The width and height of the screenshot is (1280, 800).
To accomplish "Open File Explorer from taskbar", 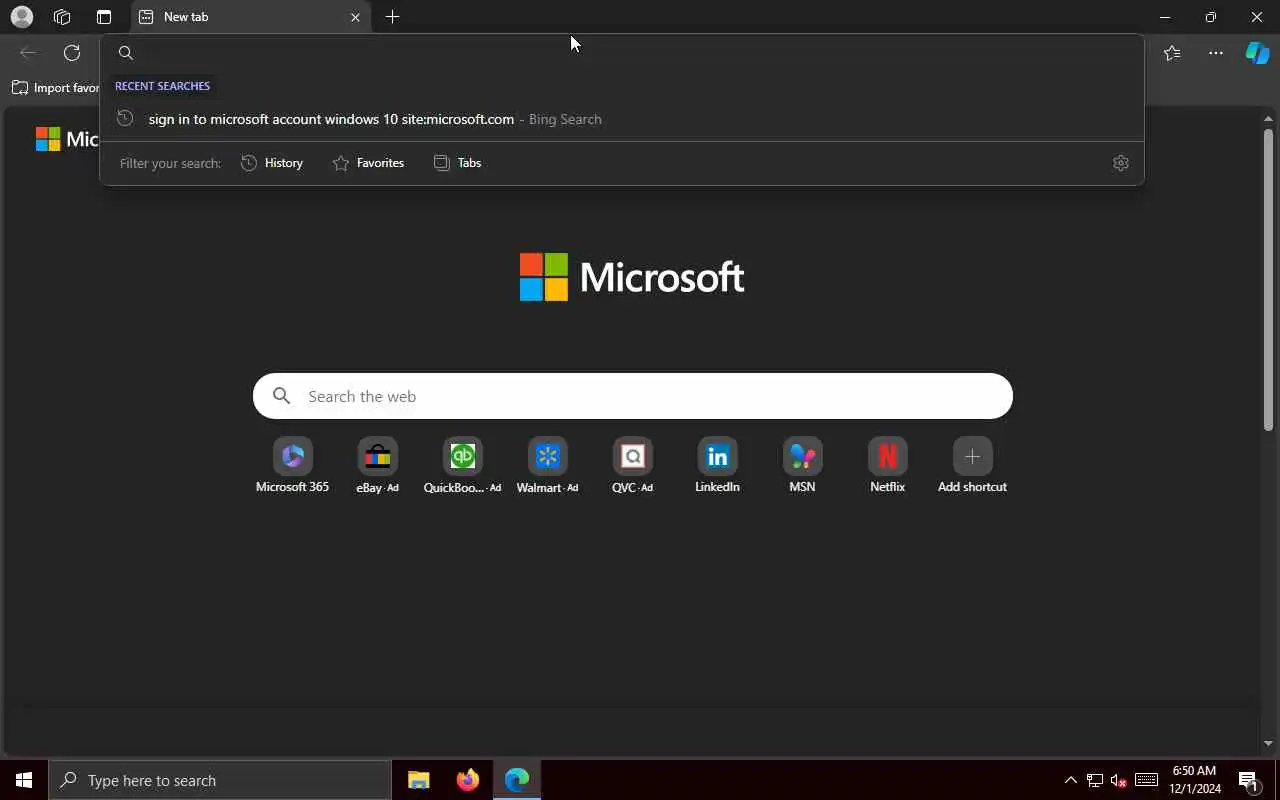I will 419,780.
